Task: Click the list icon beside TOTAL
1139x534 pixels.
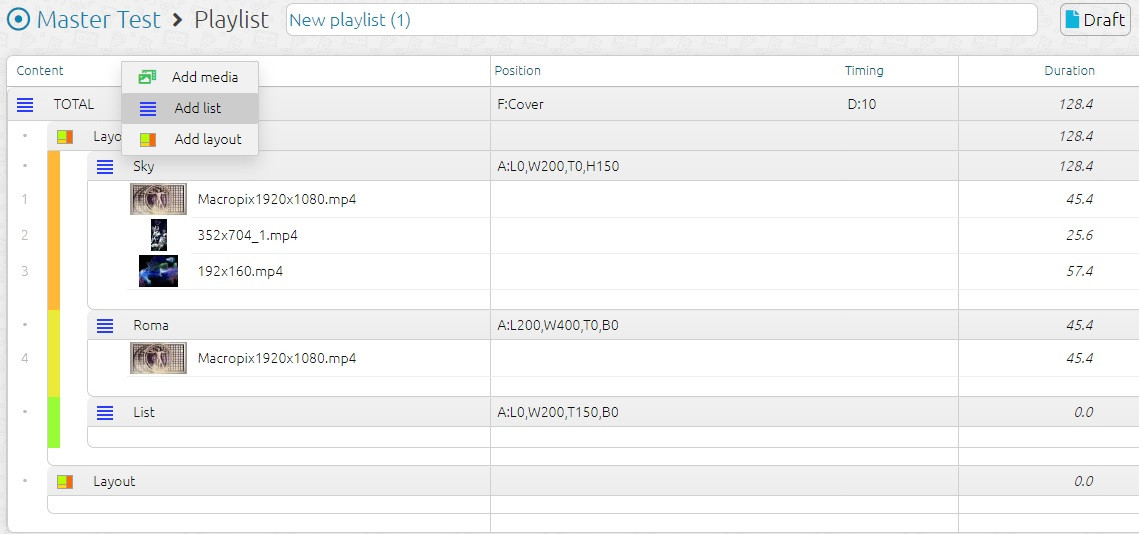Action: [25, 105]
